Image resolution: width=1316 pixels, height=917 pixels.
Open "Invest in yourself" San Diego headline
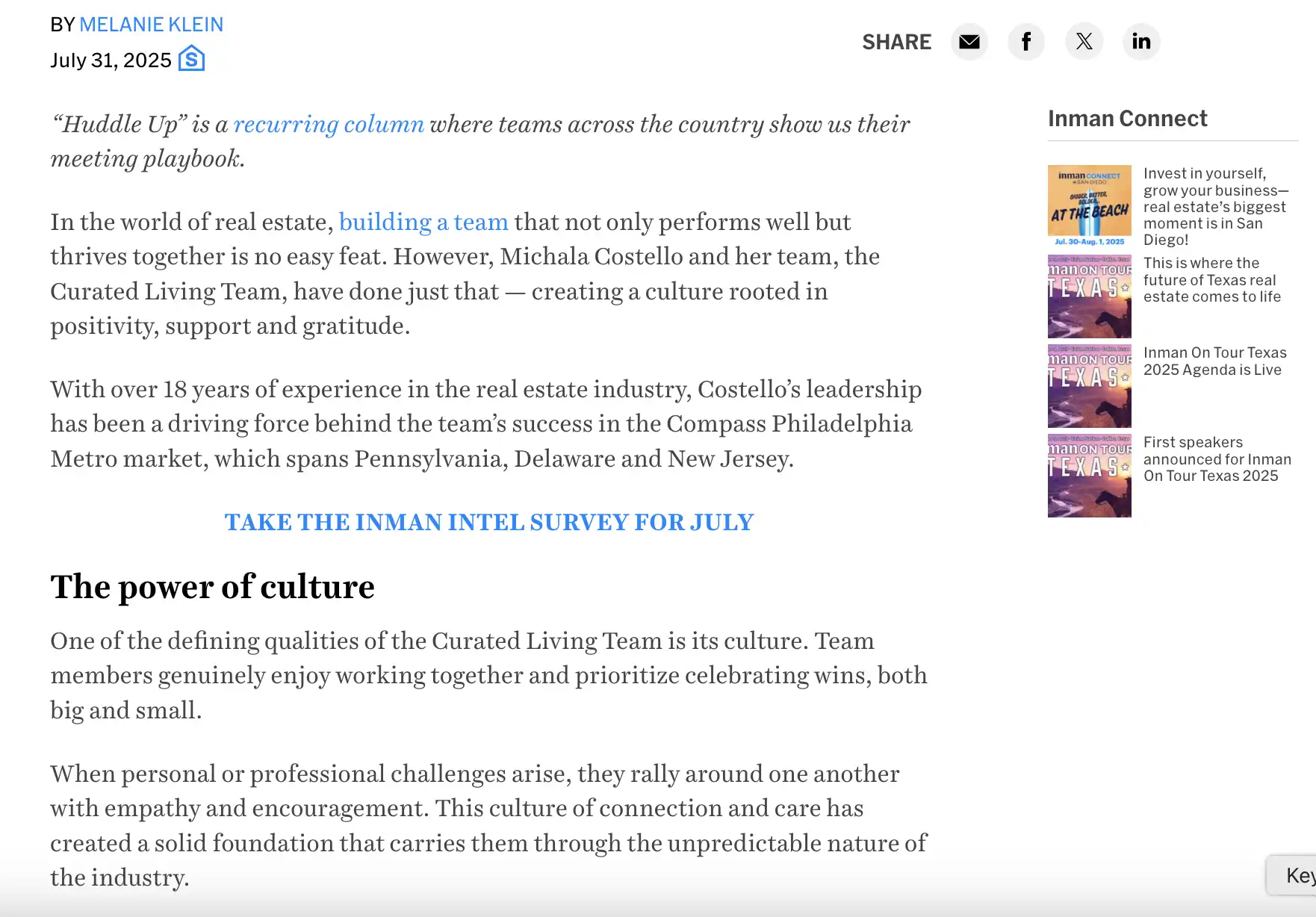tap(1215, 206)
